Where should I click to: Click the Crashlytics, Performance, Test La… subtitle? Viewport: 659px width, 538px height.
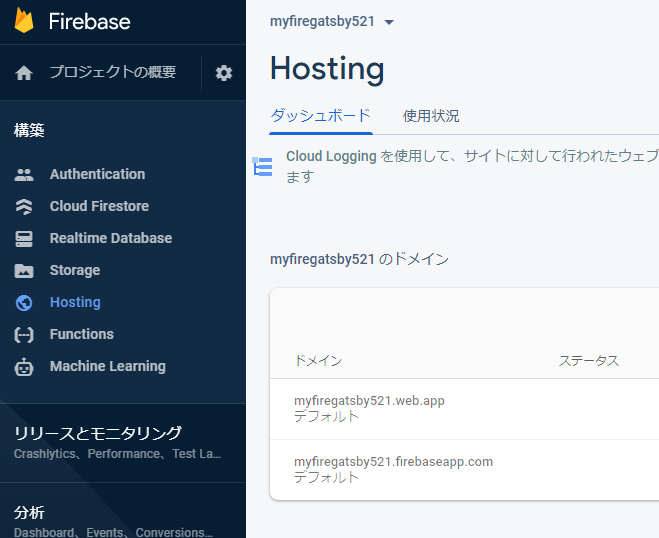tap(117, 454)
